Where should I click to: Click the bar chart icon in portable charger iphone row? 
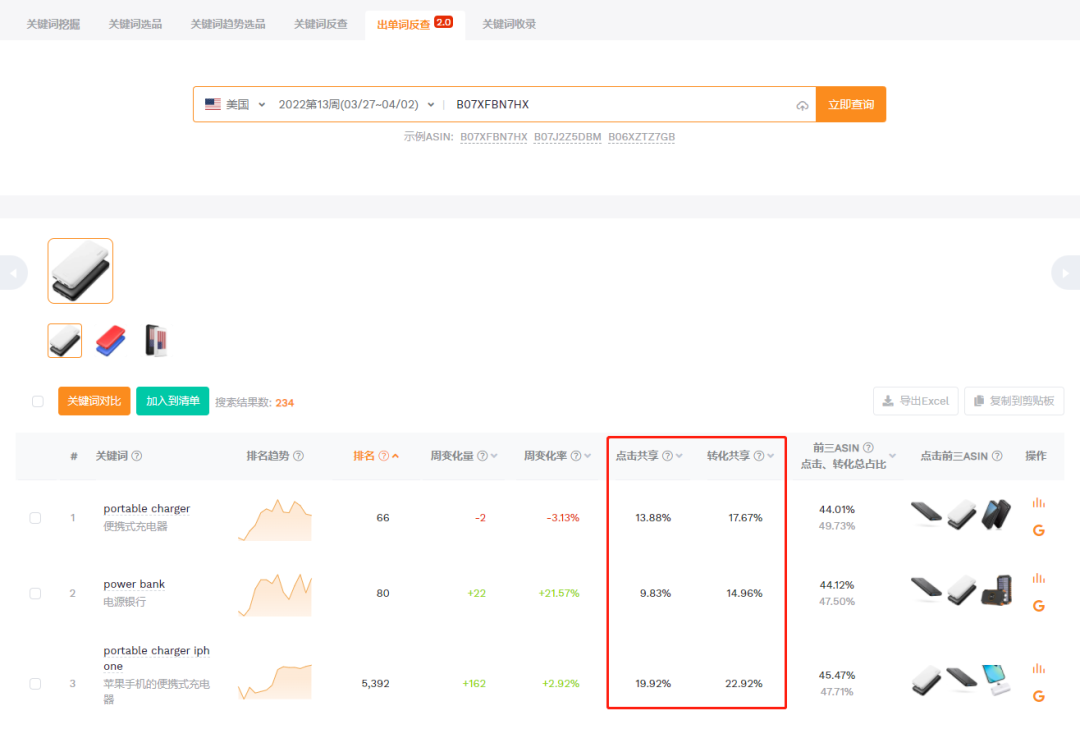tap(1039, 668)
